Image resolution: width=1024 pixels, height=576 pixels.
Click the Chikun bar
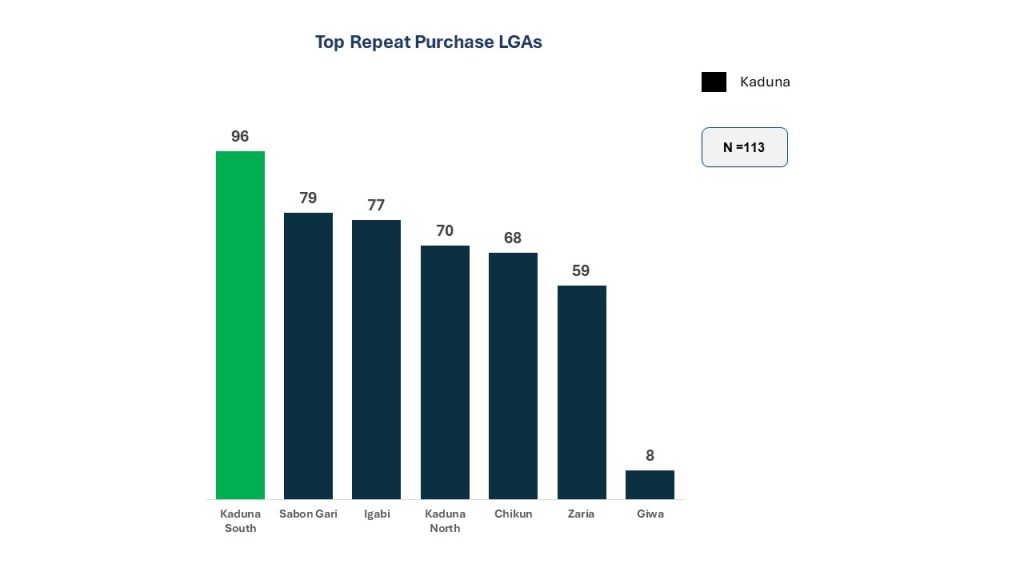(513, 375)
